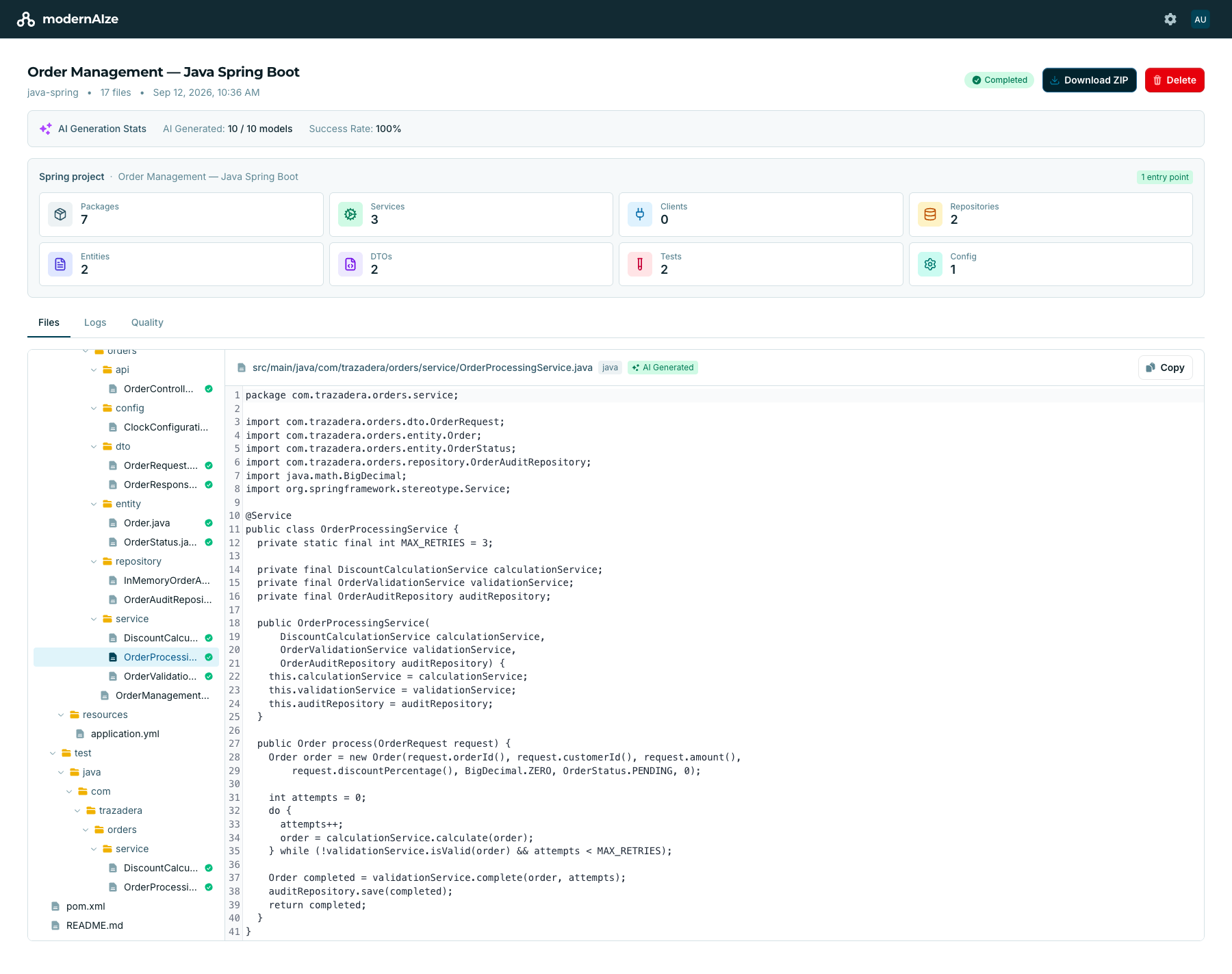Viewport: 1232px width, 974px height.
Task: Collapse the resources folder
Action: (61, 715)
